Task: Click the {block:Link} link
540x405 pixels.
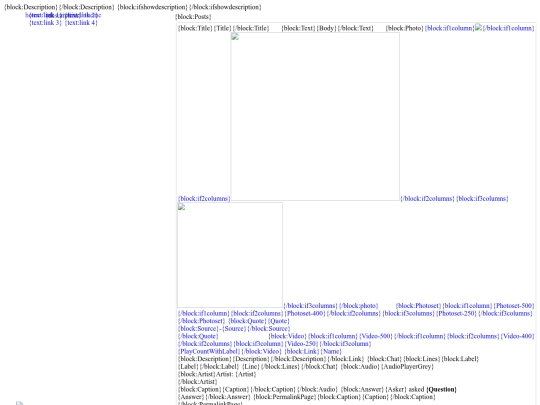Action: click(x=302, y=351)
